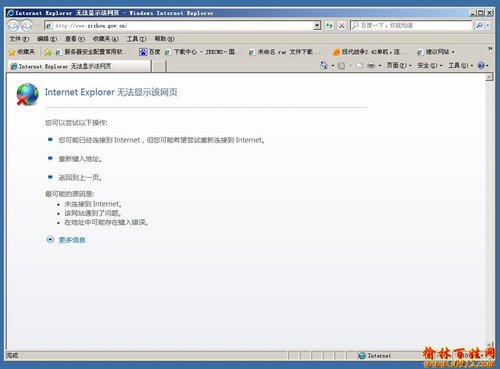The width and height of the screenshot is (500, 369).
Task: Open the search provider dropdown arrow
Action: [488, 25]
